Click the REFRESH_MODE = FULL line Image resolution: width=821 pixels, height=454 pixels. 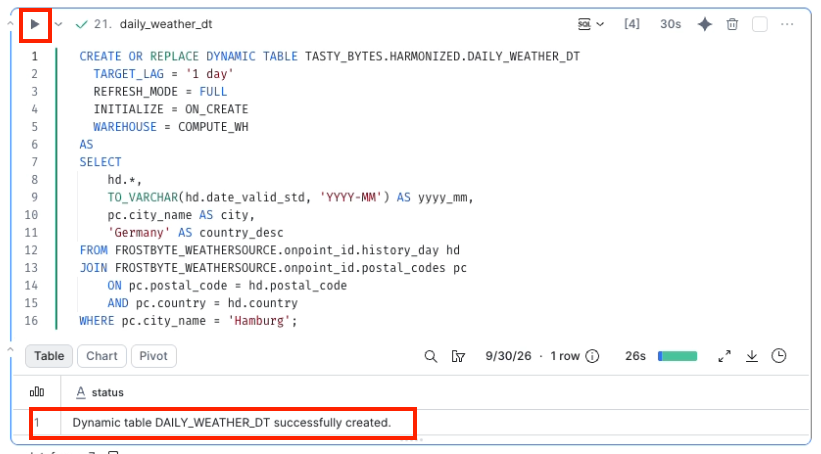pyautogui.click(x=160, y=92)
